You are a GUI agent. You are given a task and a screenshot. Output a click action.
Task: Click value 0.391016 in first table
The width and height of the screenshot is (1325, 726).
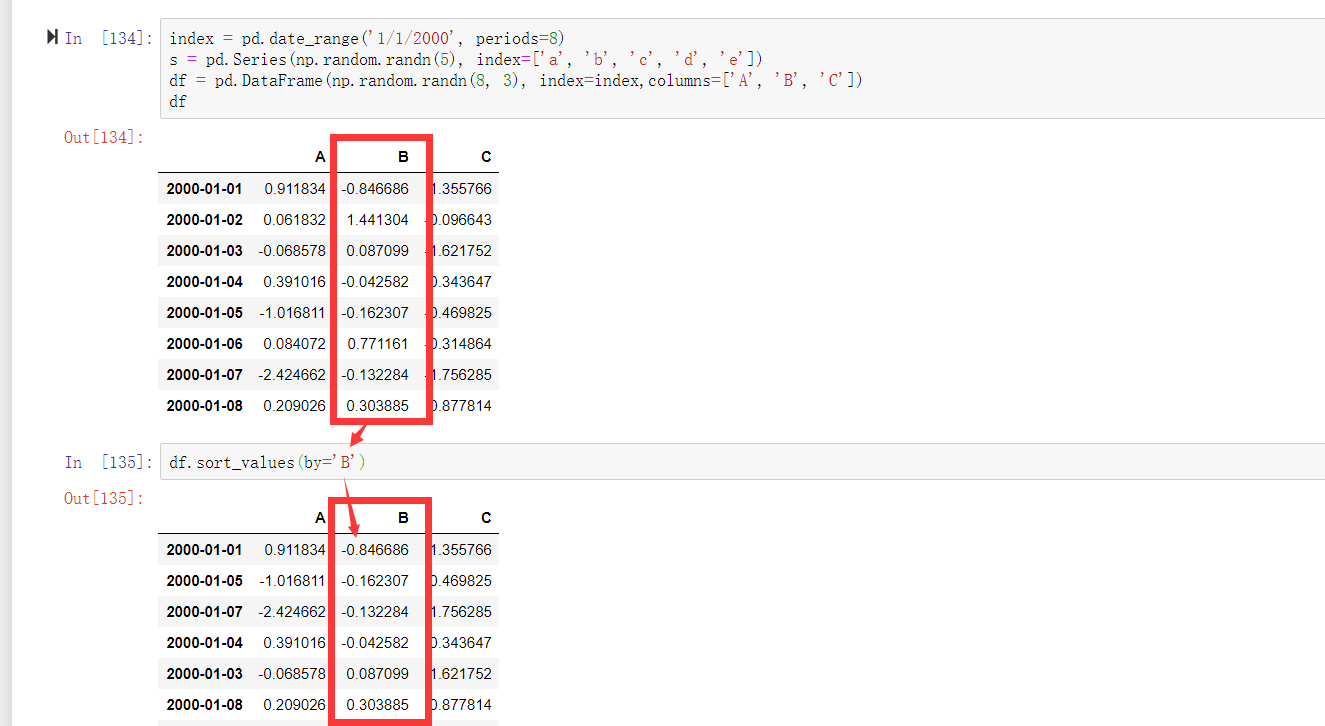coord(295,281)
